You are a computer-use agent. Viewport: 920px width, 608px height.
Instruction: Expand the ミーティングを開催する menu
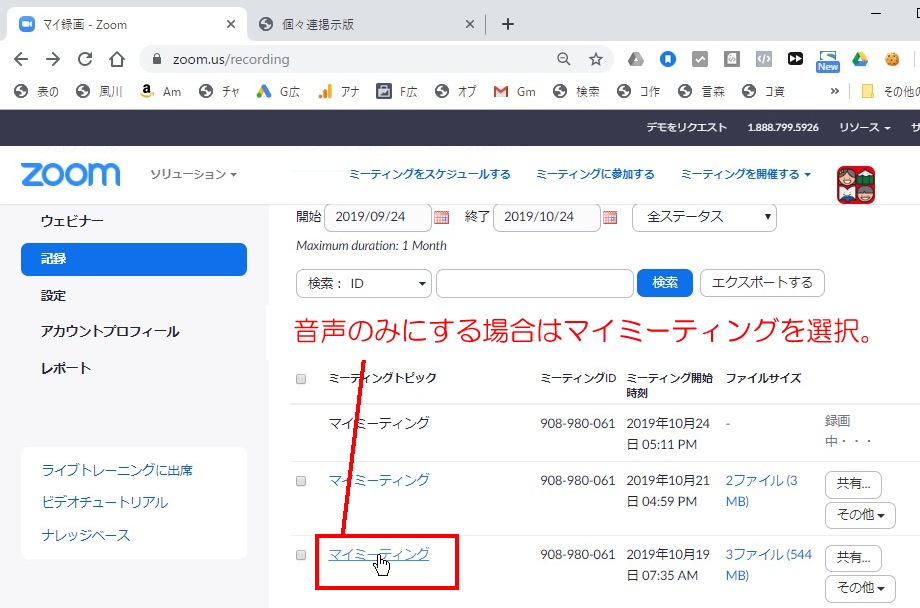(x=746, y=174)
